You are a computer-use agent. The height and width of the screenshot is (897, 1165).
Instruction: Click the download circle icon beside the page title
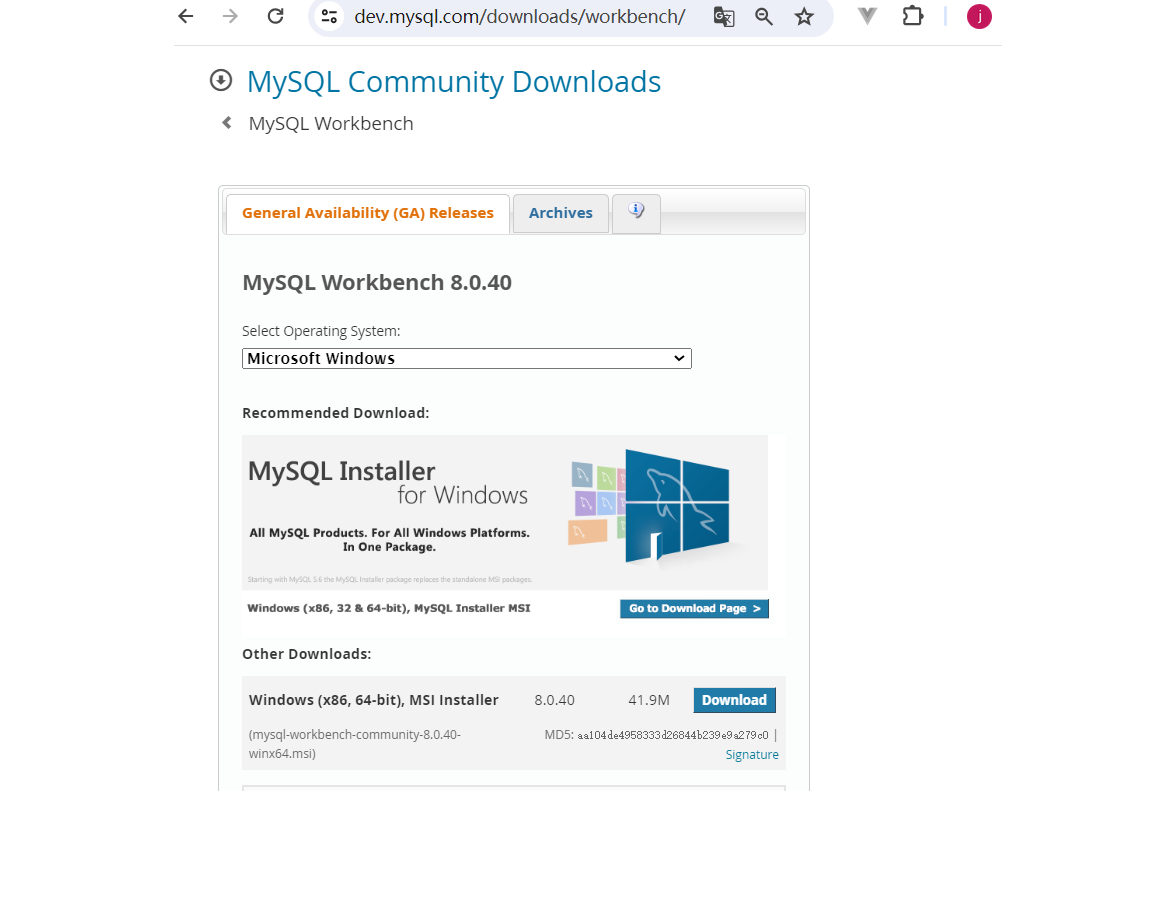(221, 80)
